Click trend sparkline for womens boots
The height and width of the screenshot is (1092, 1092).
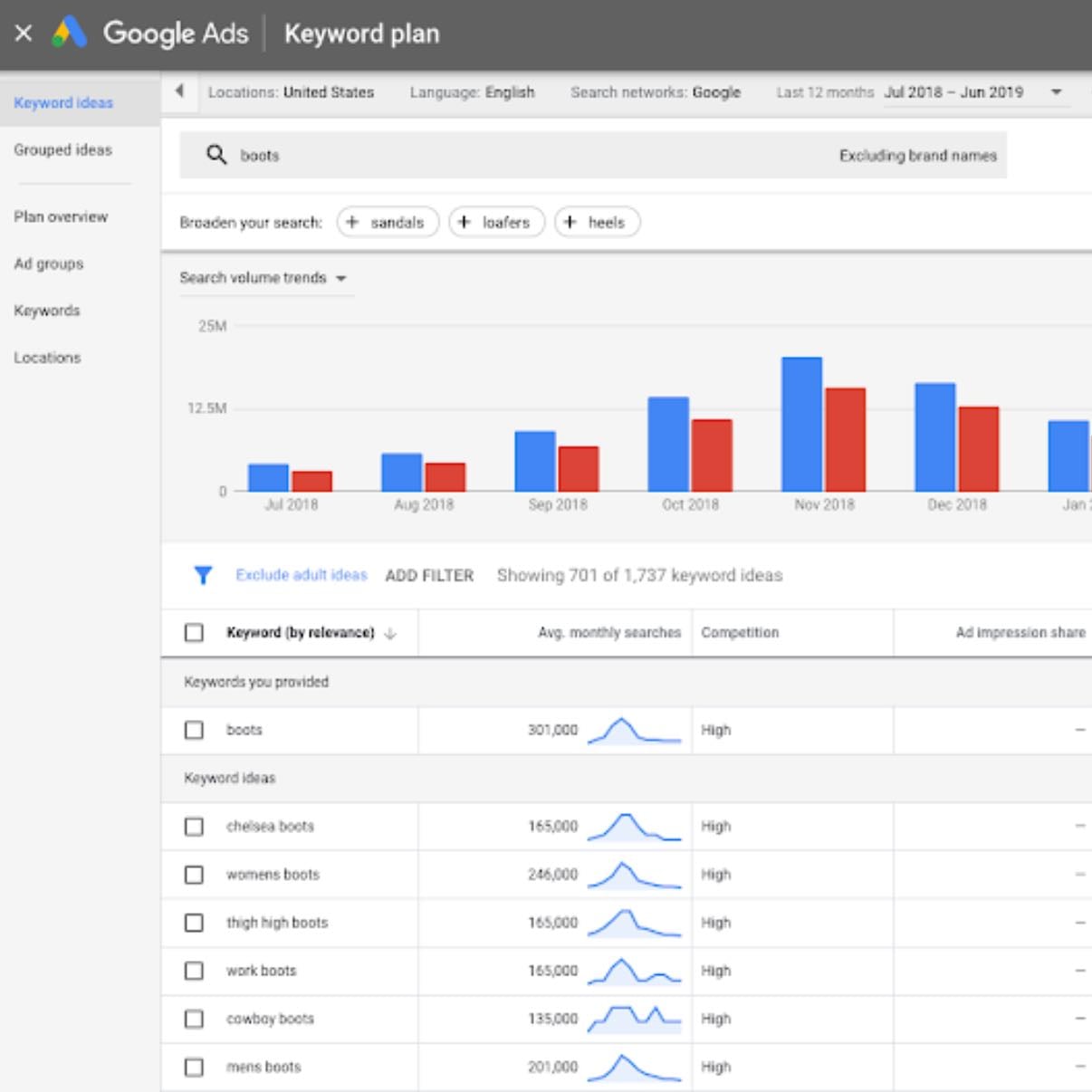pos(634,875)
